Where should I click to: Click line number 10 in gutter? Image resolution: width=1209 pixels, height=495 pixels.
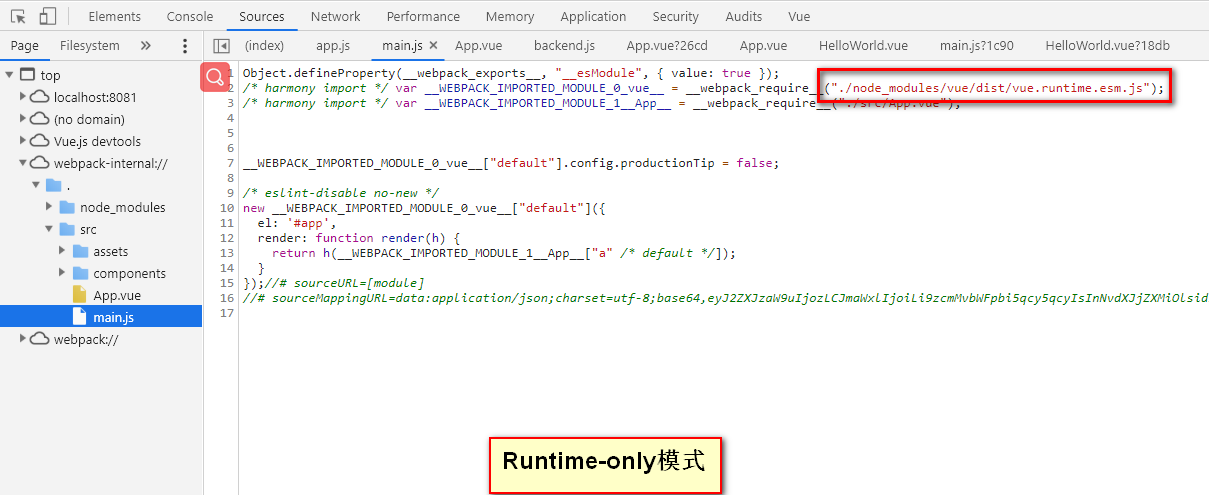228,208
